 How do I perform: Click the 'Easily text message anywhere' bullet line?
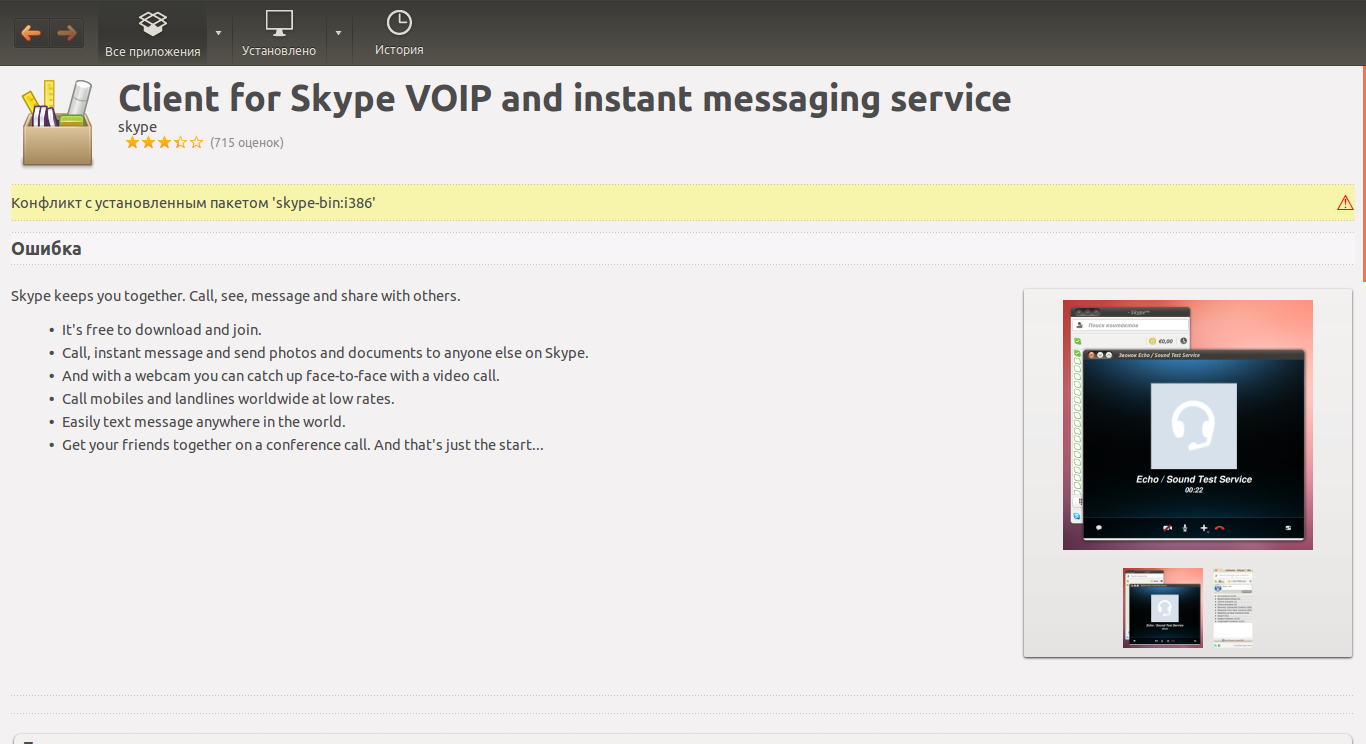coord(204,421)
